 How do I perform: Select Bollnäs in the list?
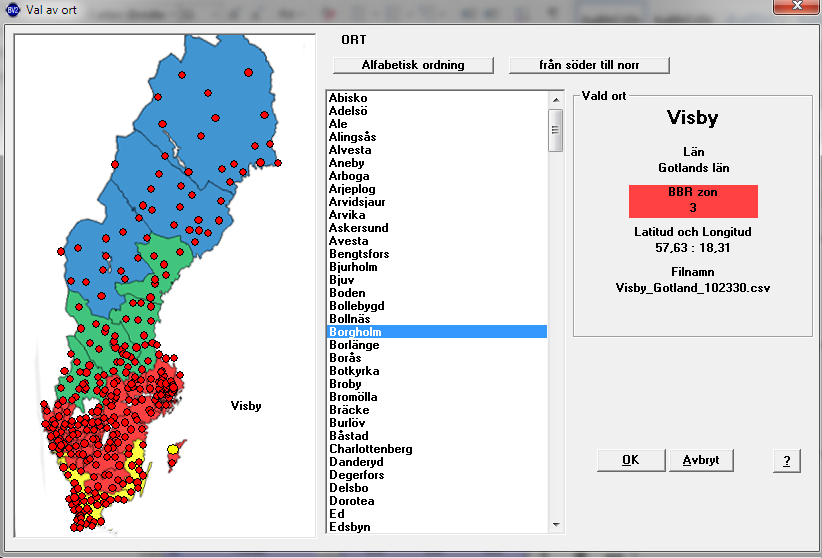pyautogui.click(x=437, y=319)
